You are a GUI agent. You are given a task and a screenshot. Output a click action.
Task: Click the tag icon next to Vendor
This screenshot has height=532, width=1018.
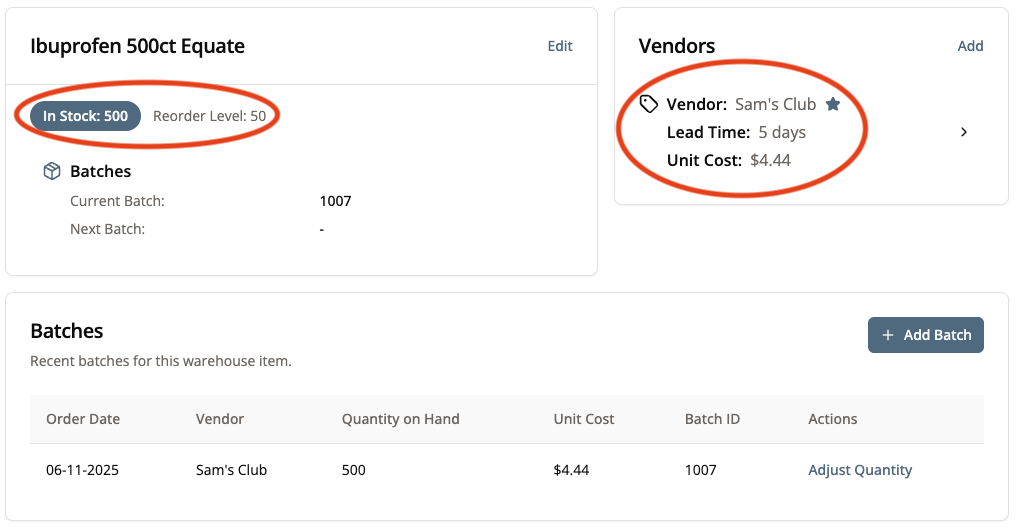pos(649,104)
